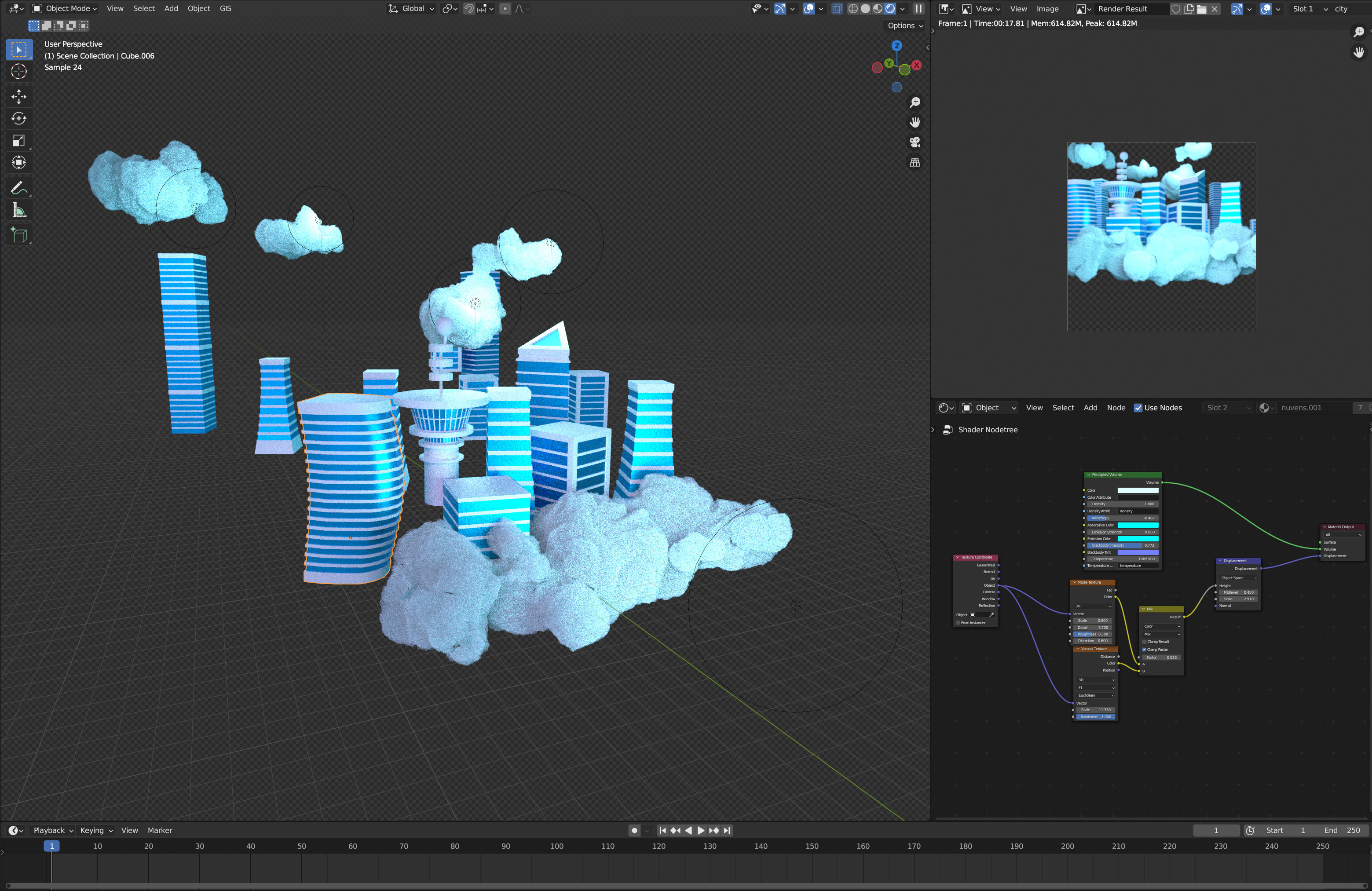1372x891 pixels.
Task: Toggle snapping magnet in viewport header
Action: (x=468, y=9)
